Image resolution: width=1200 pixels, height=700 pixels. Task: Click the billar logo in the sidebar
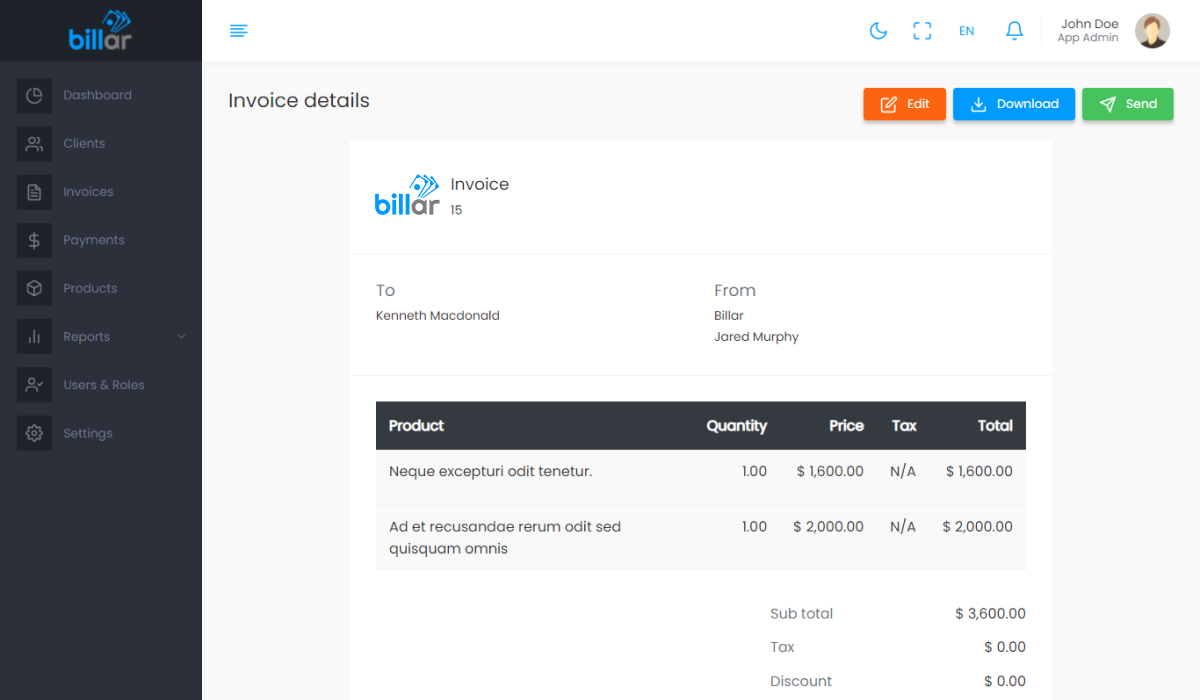[x=100, y=30]
